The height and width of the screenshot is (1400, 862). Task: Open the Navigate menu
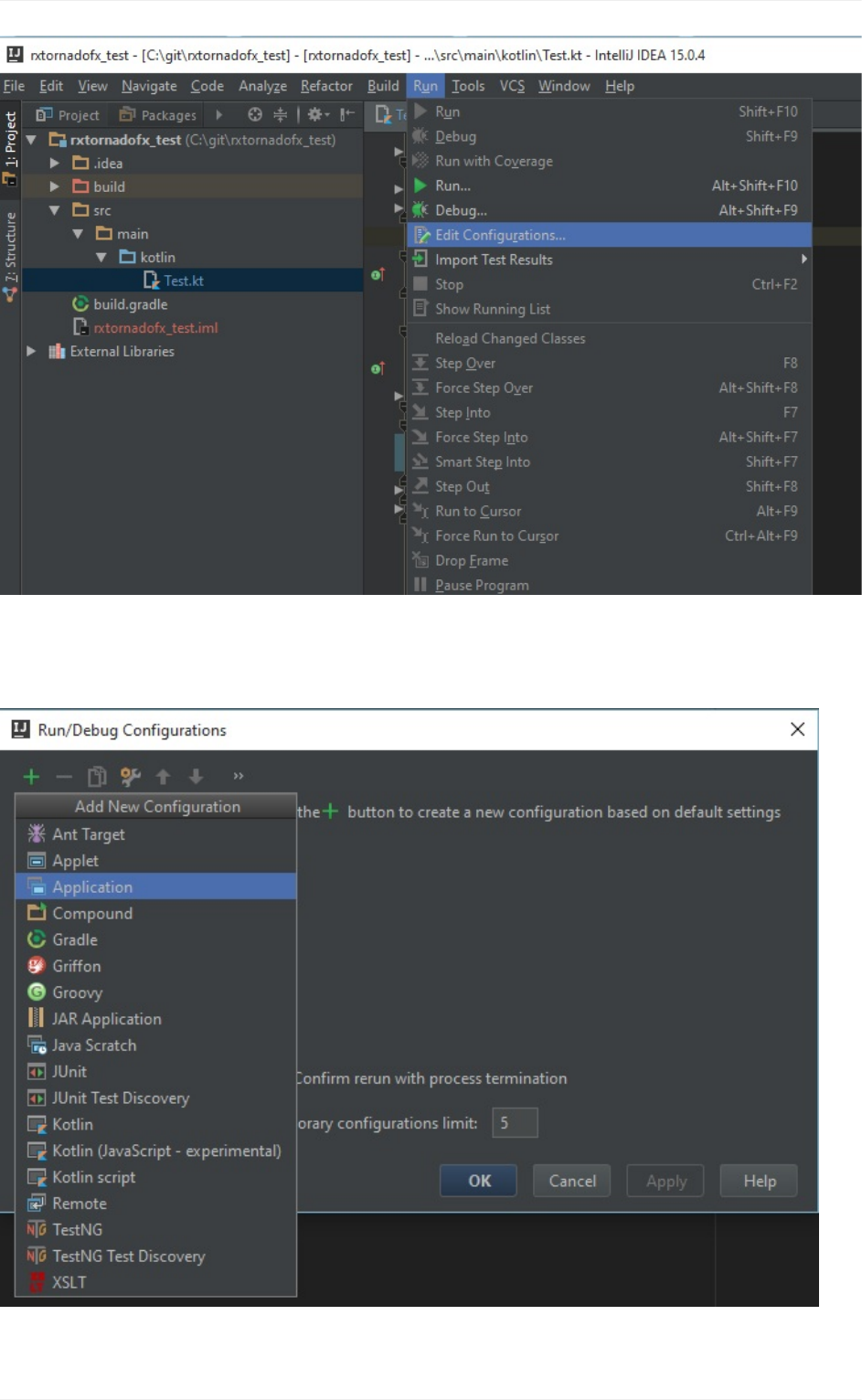149,86
